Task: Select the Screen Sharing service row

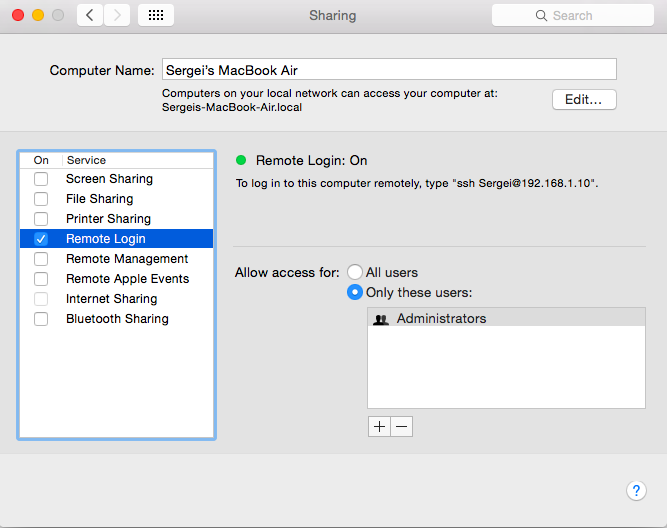Action: (x=117, y=179)
